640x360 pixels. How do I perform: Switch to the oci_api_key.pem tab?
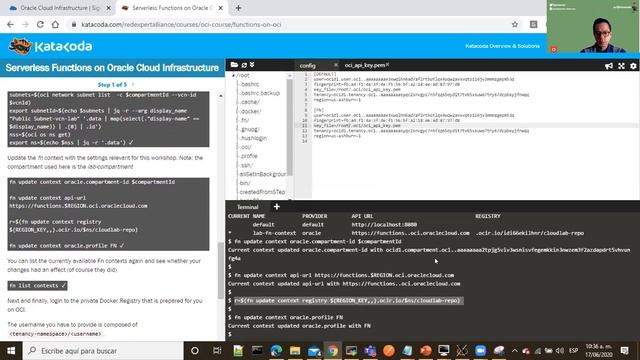point(364,65)
